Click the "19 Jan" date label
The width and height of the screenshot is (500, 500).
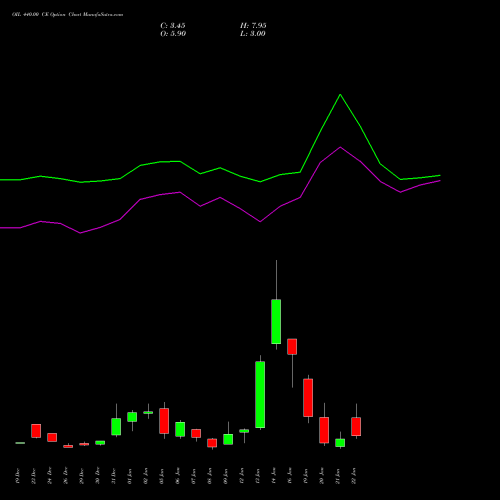point(306,476)
